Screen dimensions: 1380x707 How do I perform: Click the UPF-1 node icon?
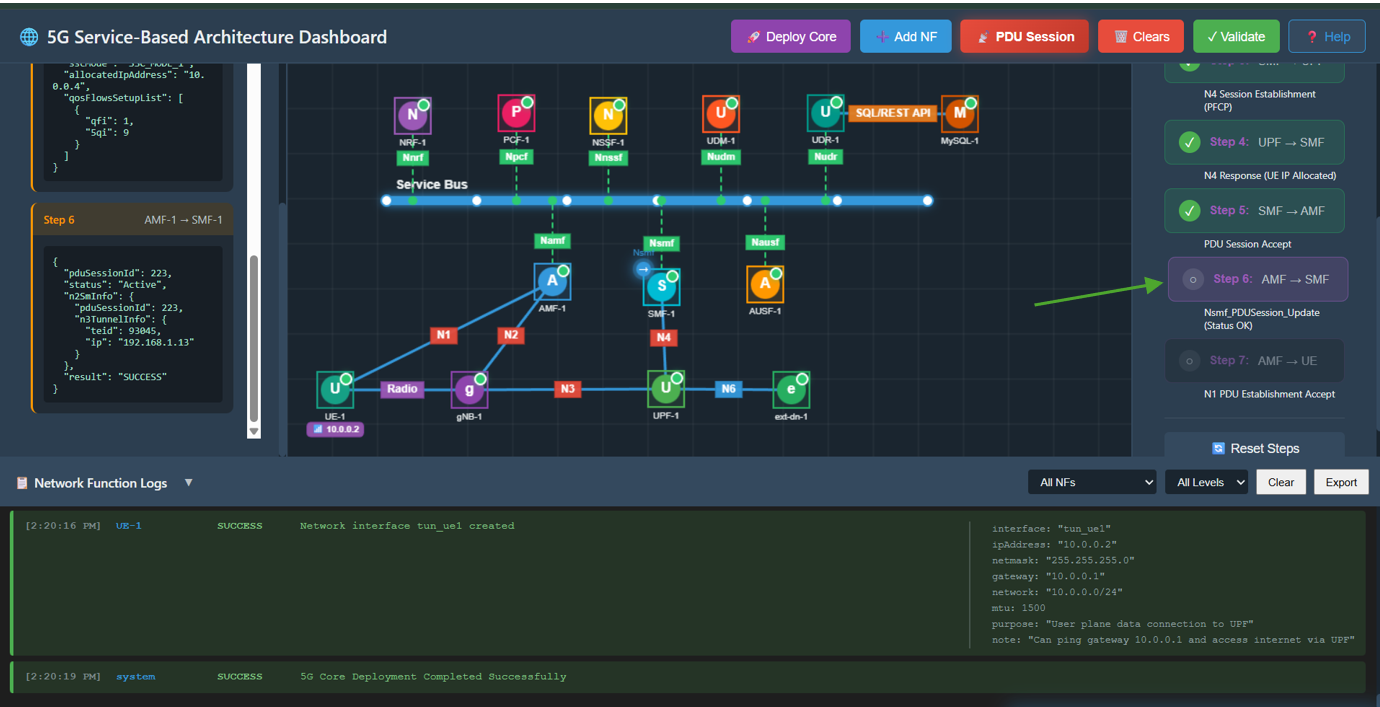[665, 388]
